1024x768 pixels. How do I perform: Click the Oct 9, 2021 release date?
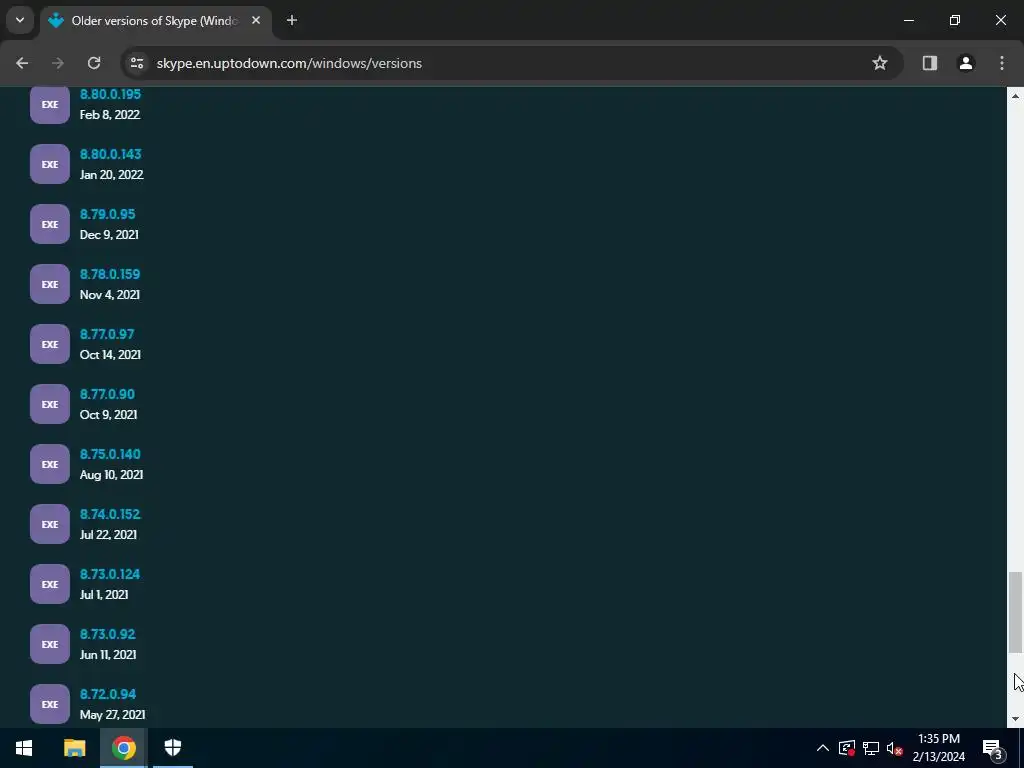tap(108, 415)
